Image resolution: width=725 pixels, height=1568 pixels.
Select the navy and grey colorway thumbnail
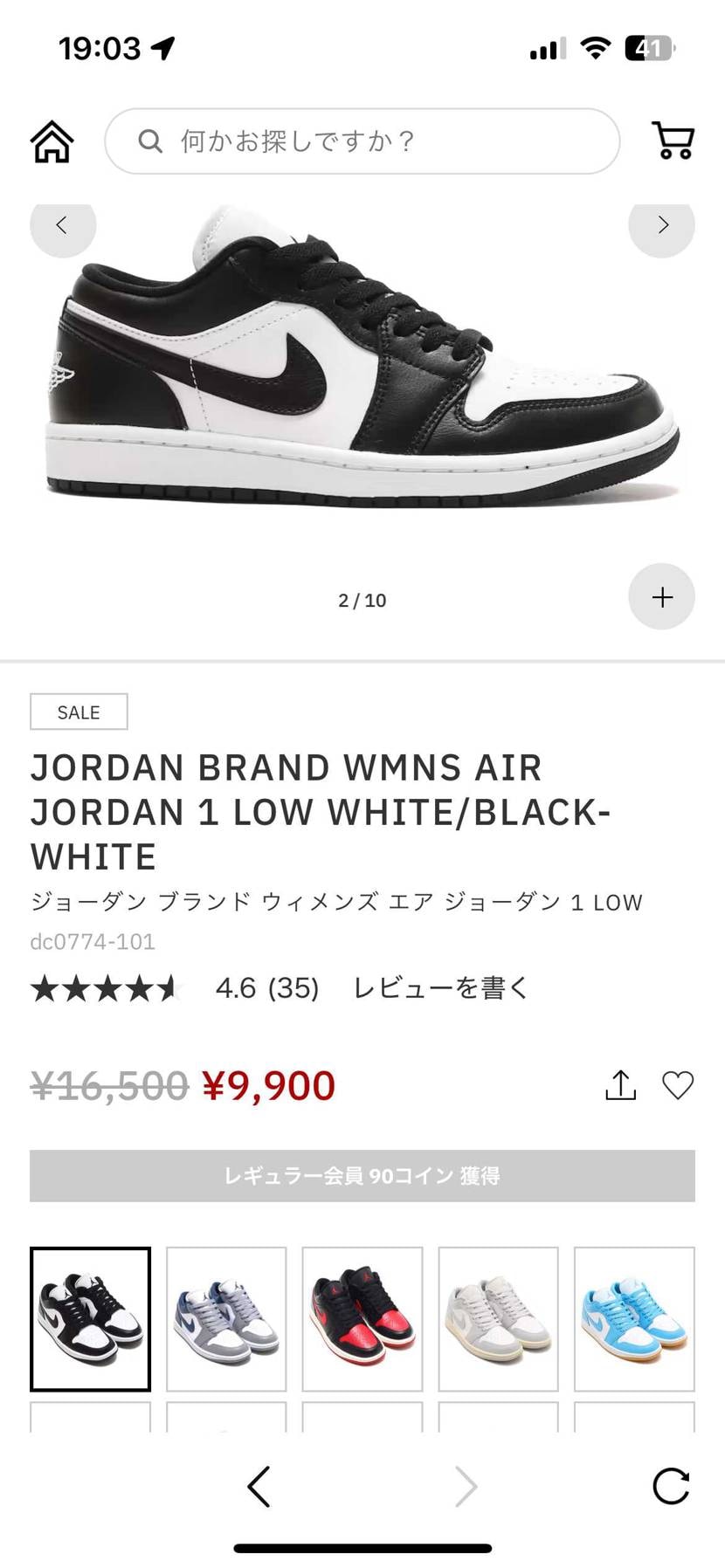pos(226,1318)
